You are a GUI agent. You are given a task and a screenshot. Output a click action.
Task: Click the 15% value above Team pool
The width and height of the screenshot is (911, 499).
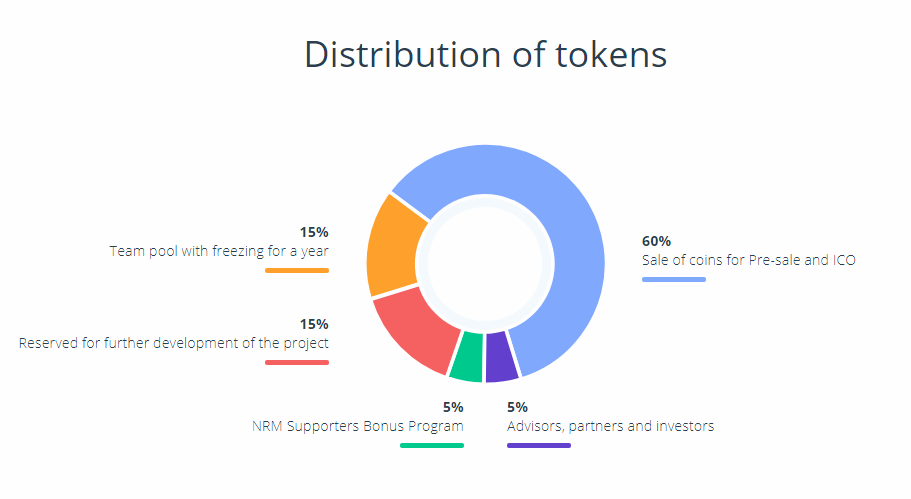(314, 232)
